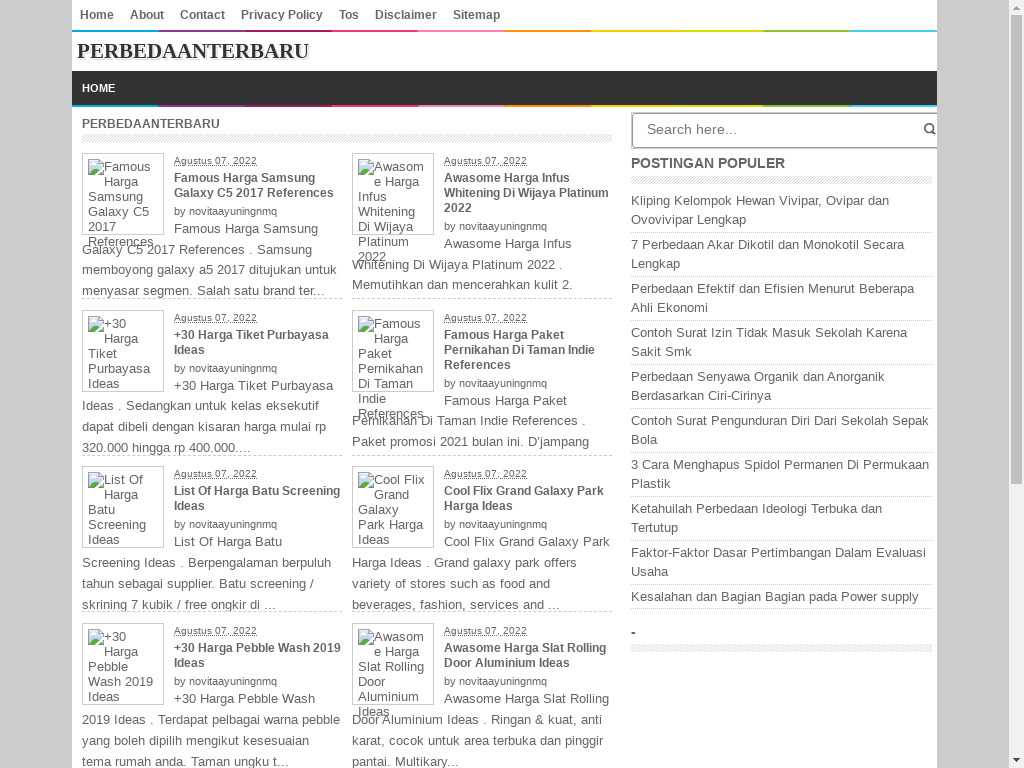Open 'Famous Harga Paket Pernikahan Di Taman Indie References' title
1024x768 pixels.
coord(519,349)
